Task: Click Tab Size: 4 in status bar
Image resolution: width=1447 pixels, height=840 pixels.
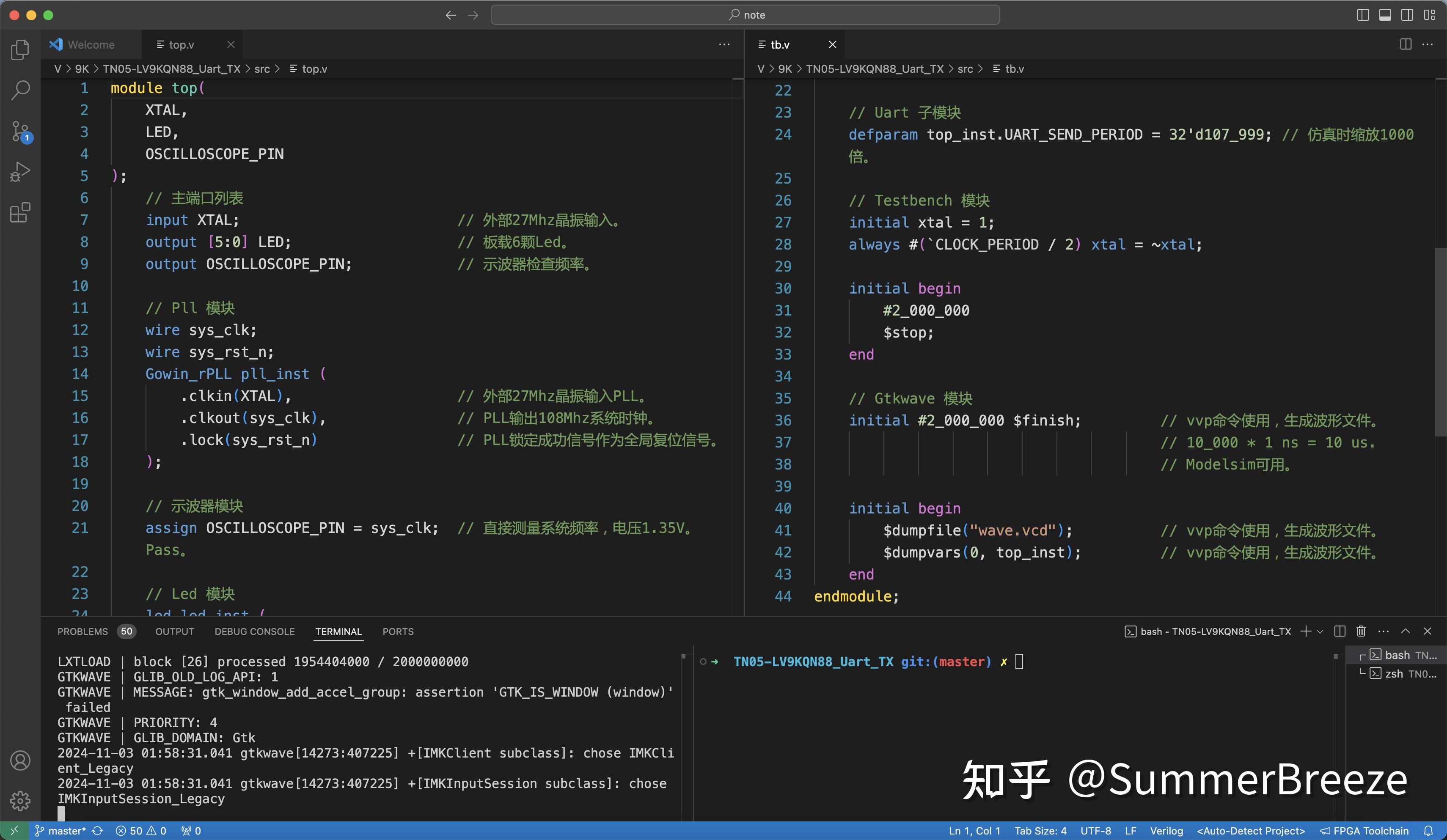Action: coord(1040,831)
